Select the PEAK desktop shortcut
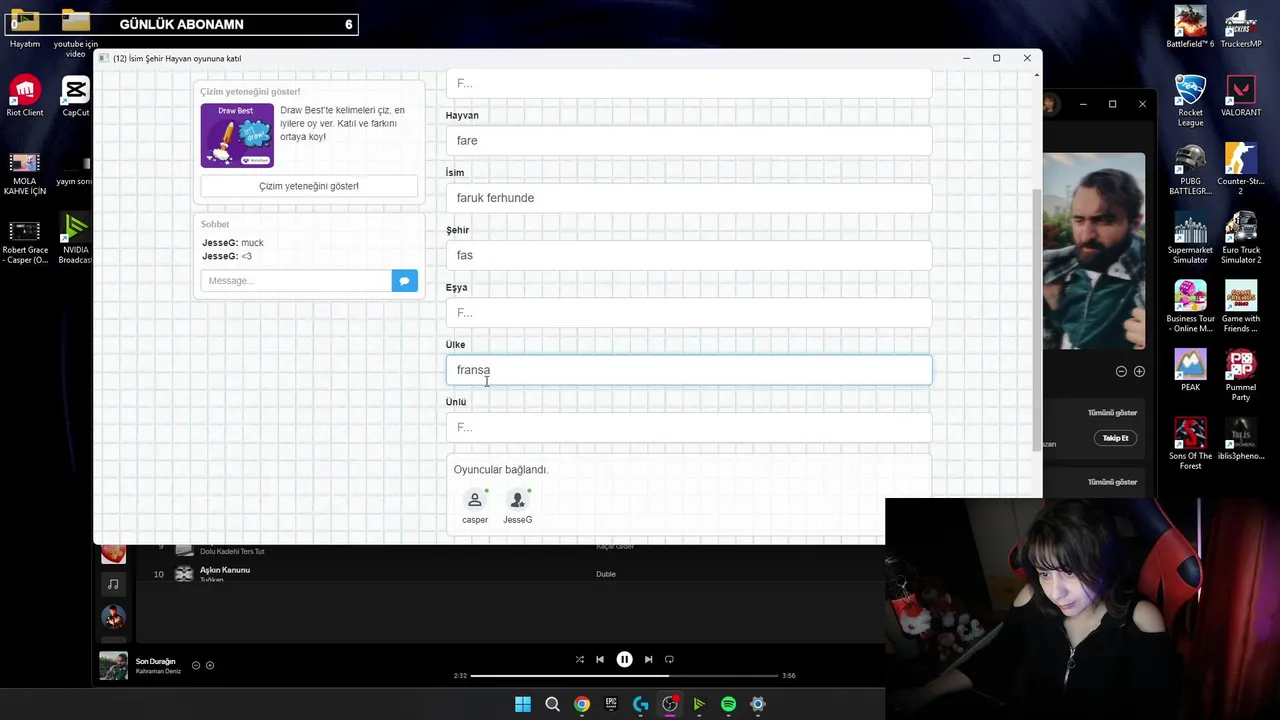1280x720 pixels. (x=1190, y=370)
